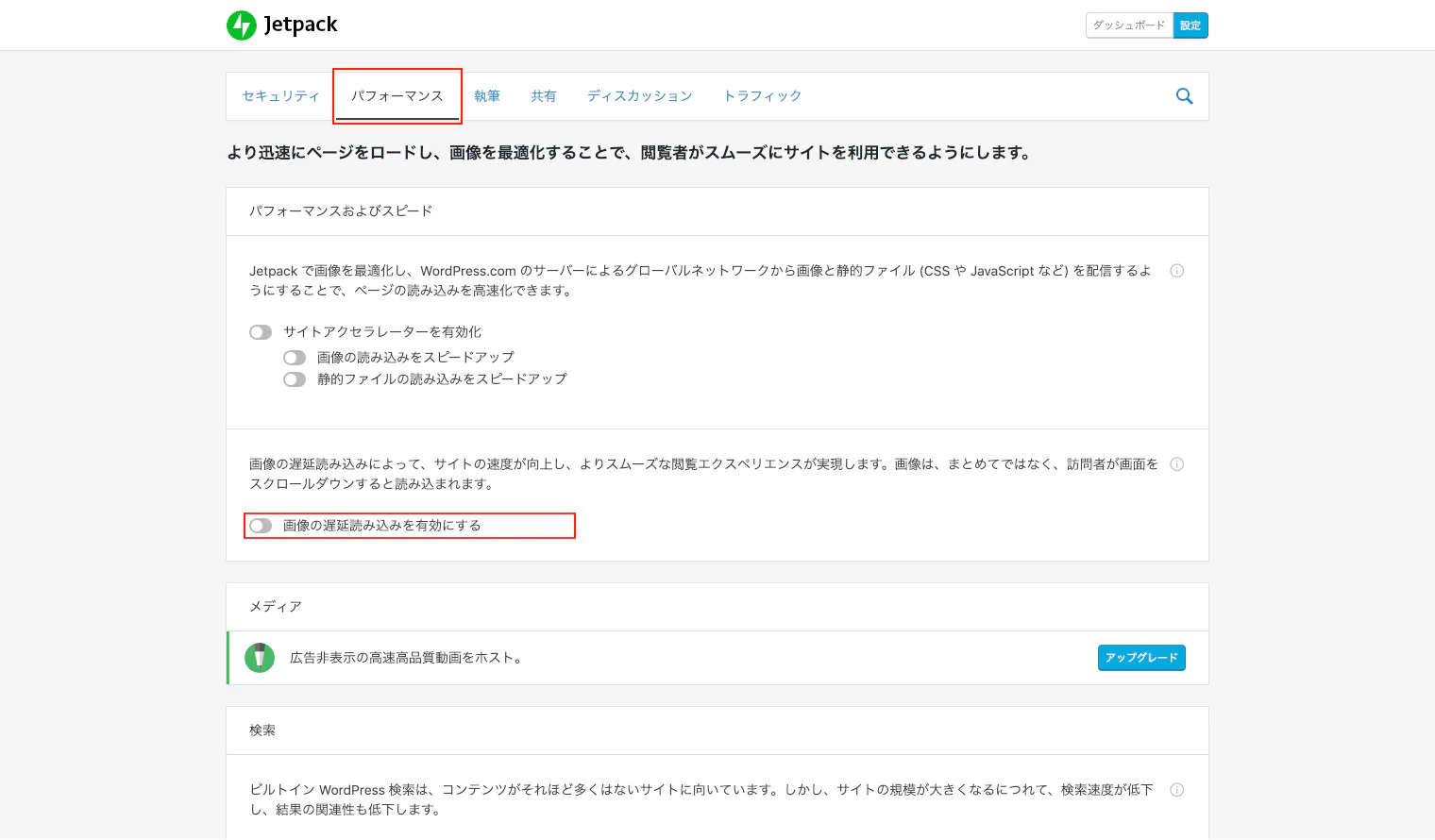The image size is (1435, 840).
Task: Turn on 画像の遅延読み込みを有効にする toggle
Action: 261,526
